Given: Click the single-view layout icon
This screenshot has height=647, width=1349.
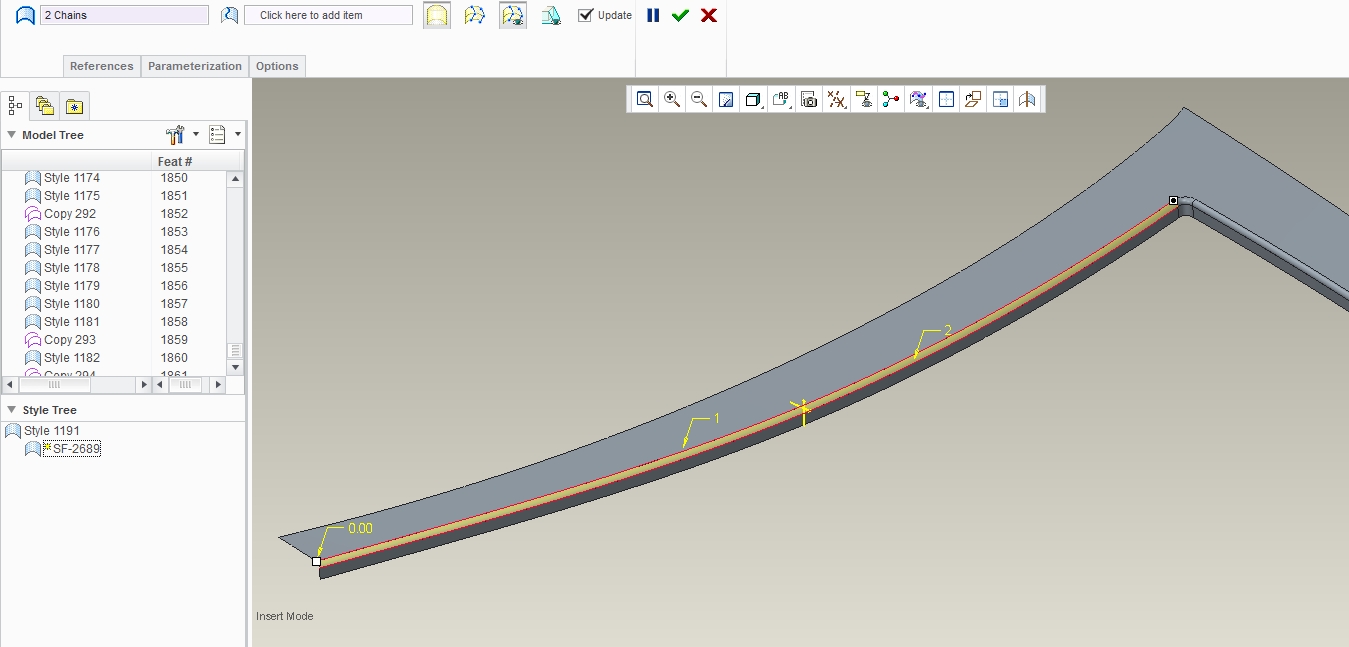Looking at the screenshot, I should coord(946,99).
